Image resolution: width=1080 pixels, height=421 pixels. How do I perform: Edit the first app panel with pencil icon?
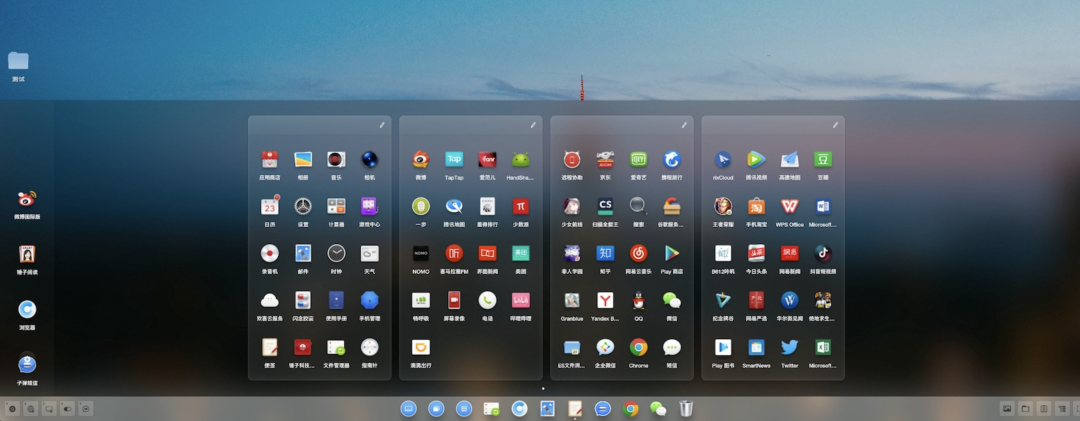(x=382, y=125)
